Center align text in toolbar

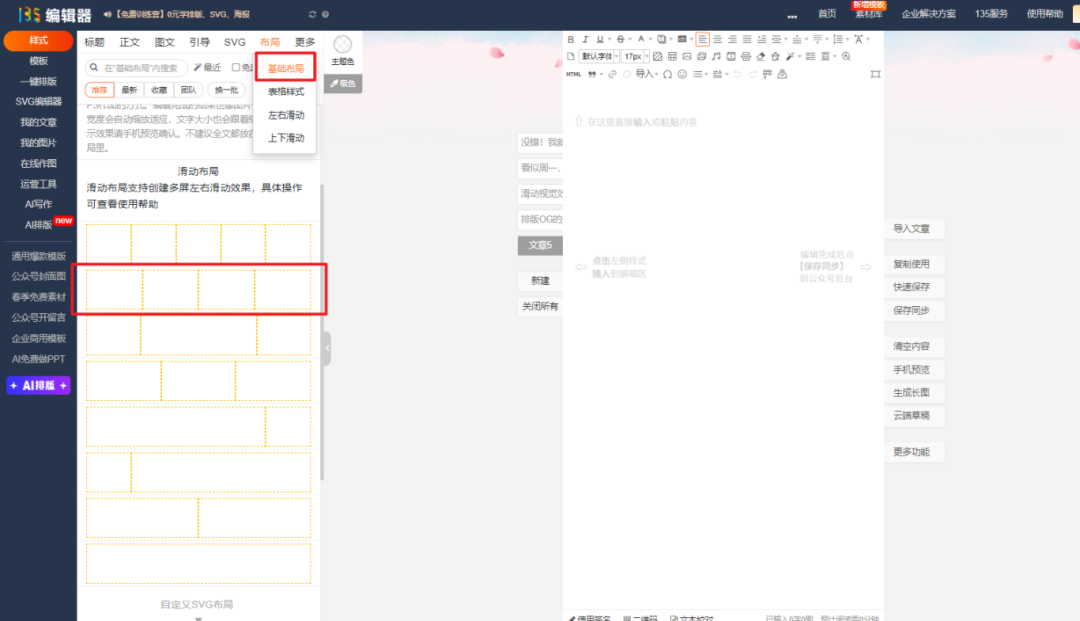(x=718, y=39)
